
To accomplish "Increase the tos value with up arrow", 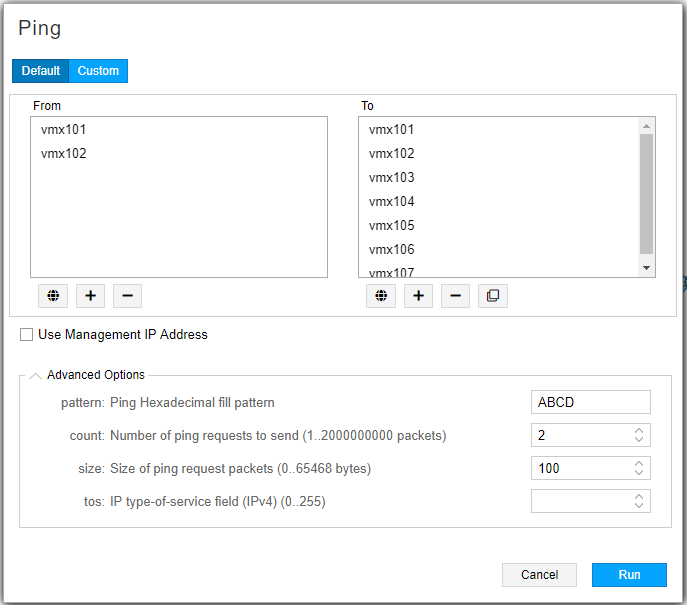I will click(x=639, y=496).
